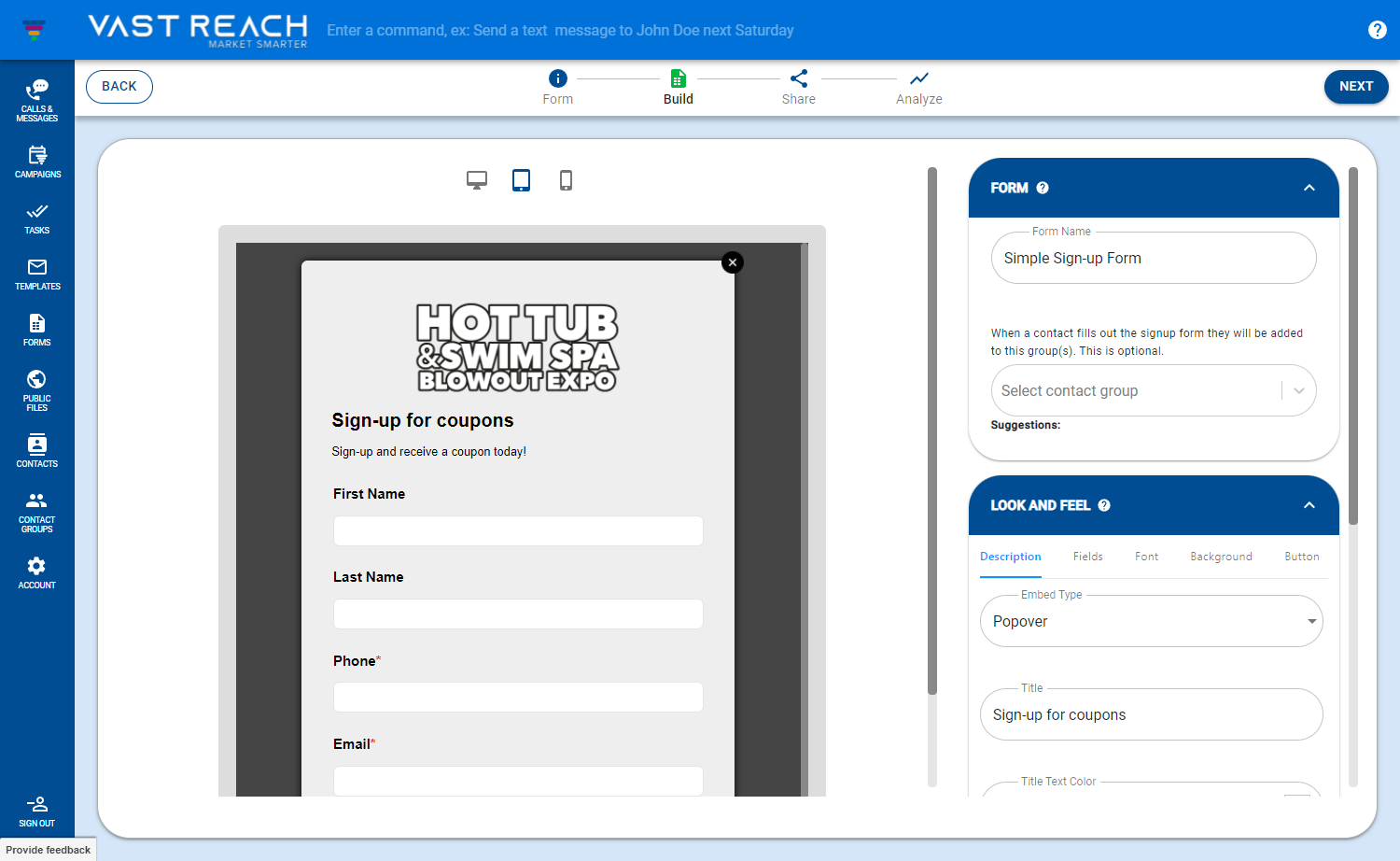This screenshot has width=1400, height=861.
Task: Open the Select contact group dropdown
Action: 1154,390
